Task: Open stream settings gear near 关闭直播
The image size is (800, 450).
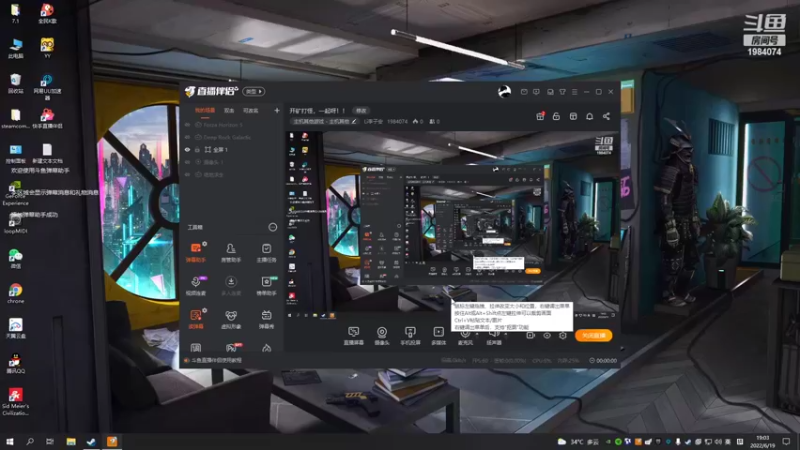Action: coord(563,335)
